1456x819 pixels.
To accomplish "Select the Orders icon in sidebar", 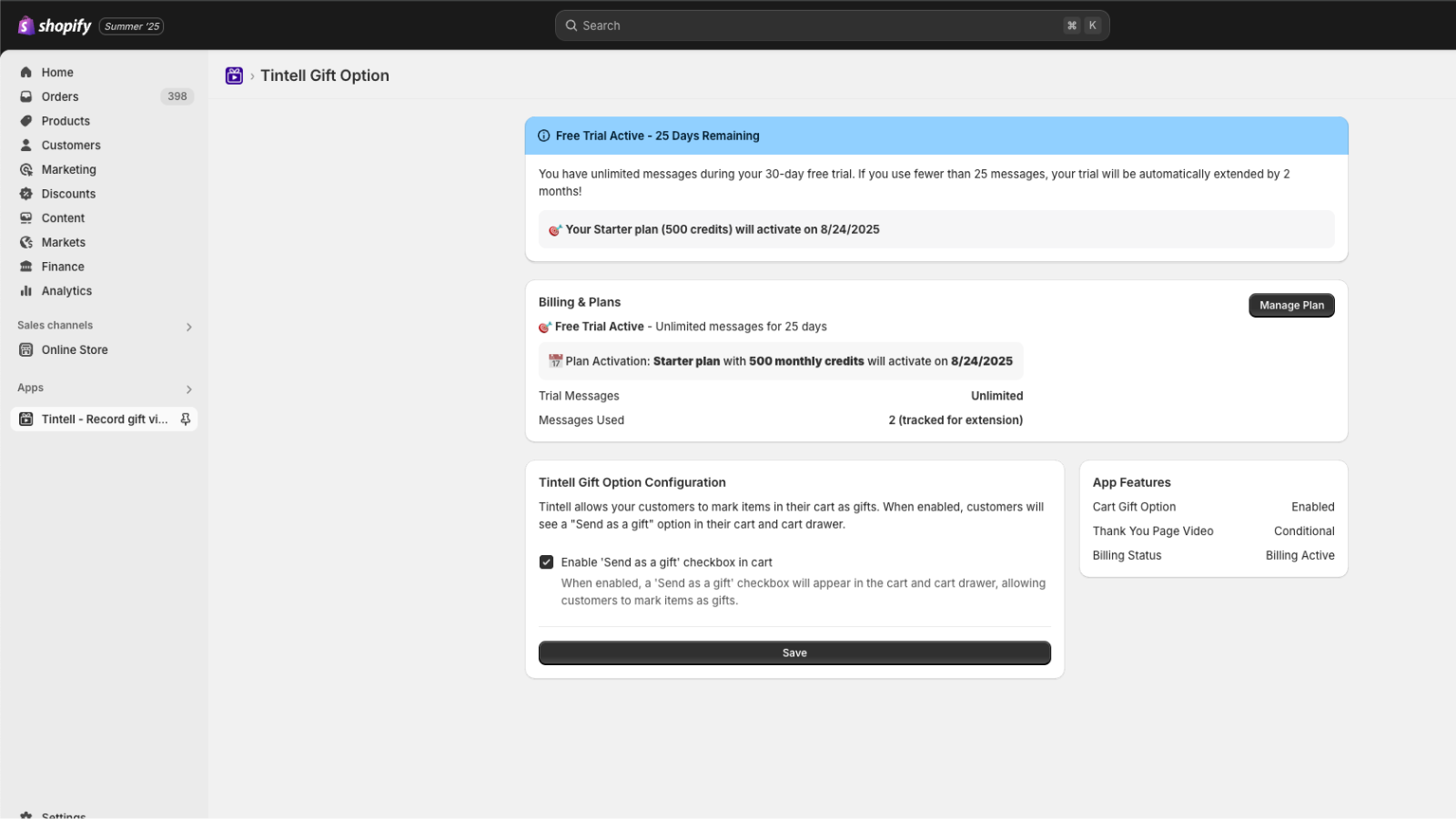I will coord(25,96).
